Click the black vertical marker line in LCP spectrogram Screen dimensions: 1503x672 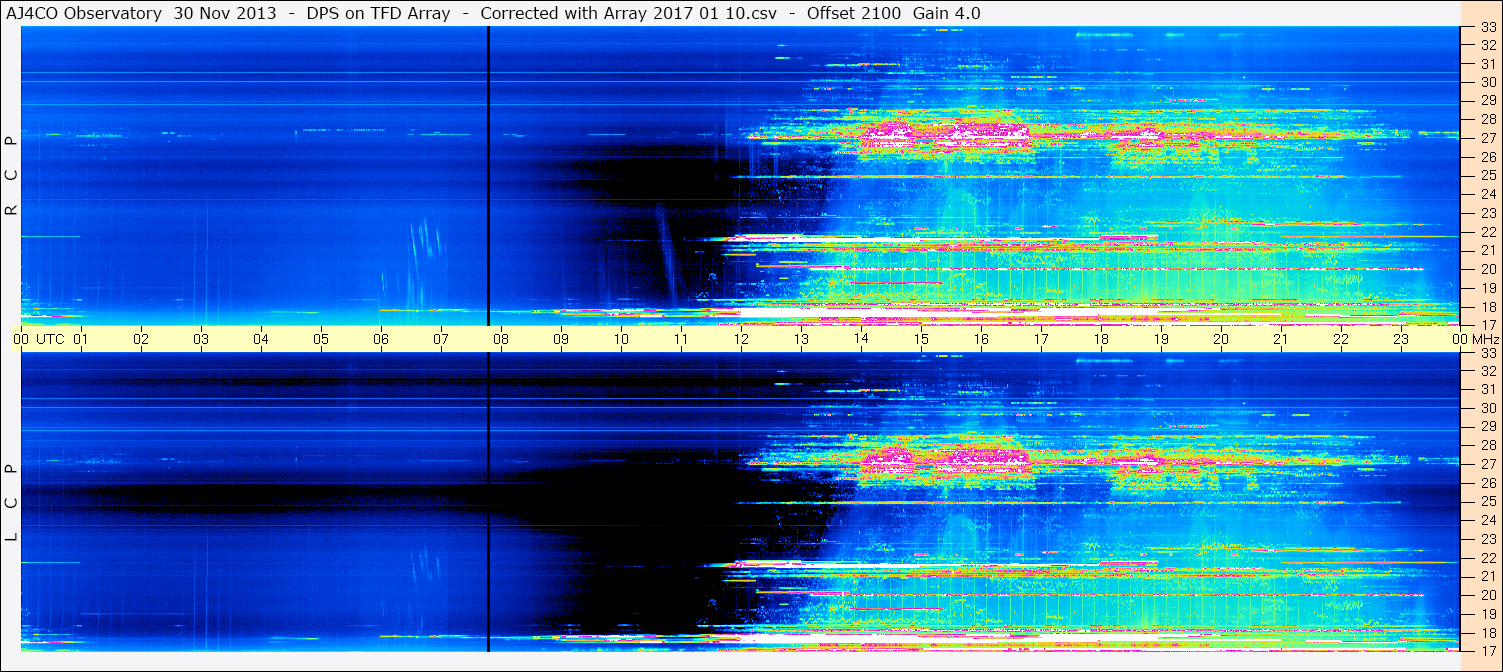click(x=488, y=502)
